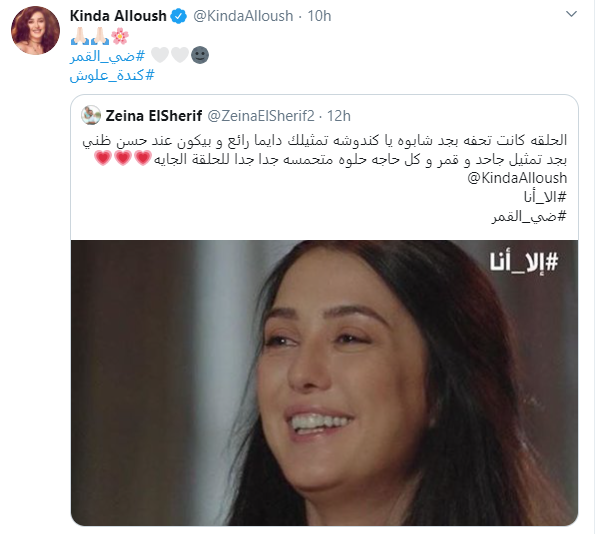Open the @KindaAlloush mention in the quoted tweet
This screenshot has width=595, height=534.
[517, 178]
